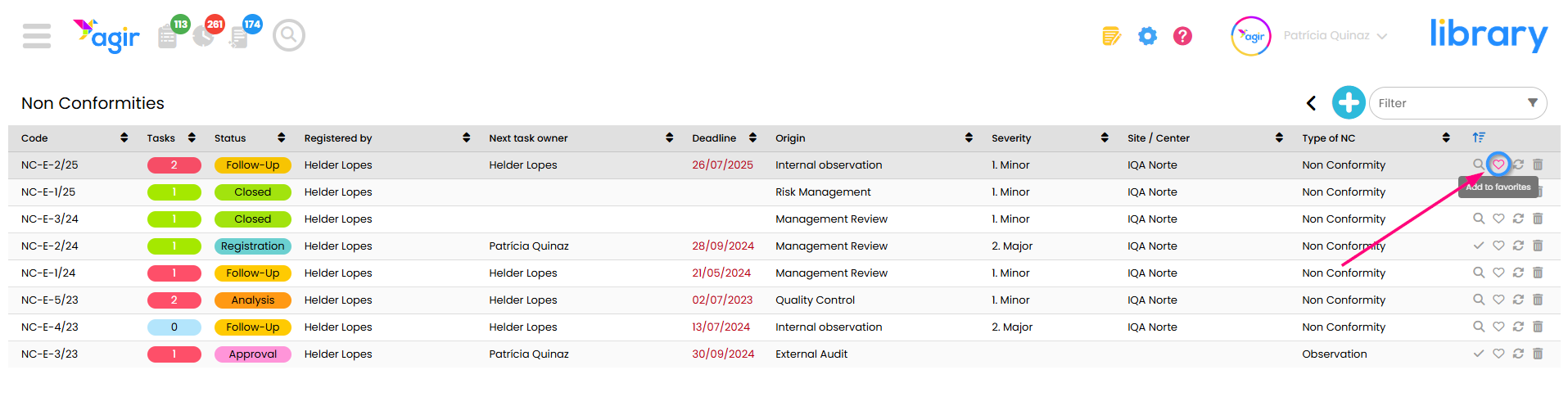Favorite the NC-E-3/24 row
Viewport: 1568px width, 406px height.
point(1498,219)
